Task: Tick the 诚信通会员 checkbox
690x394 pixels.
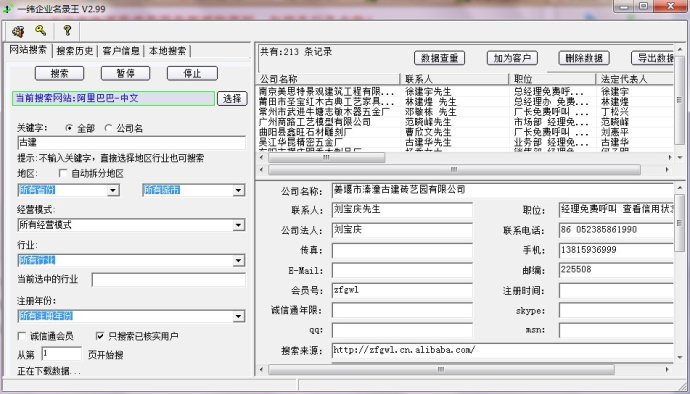Action: 22,336
